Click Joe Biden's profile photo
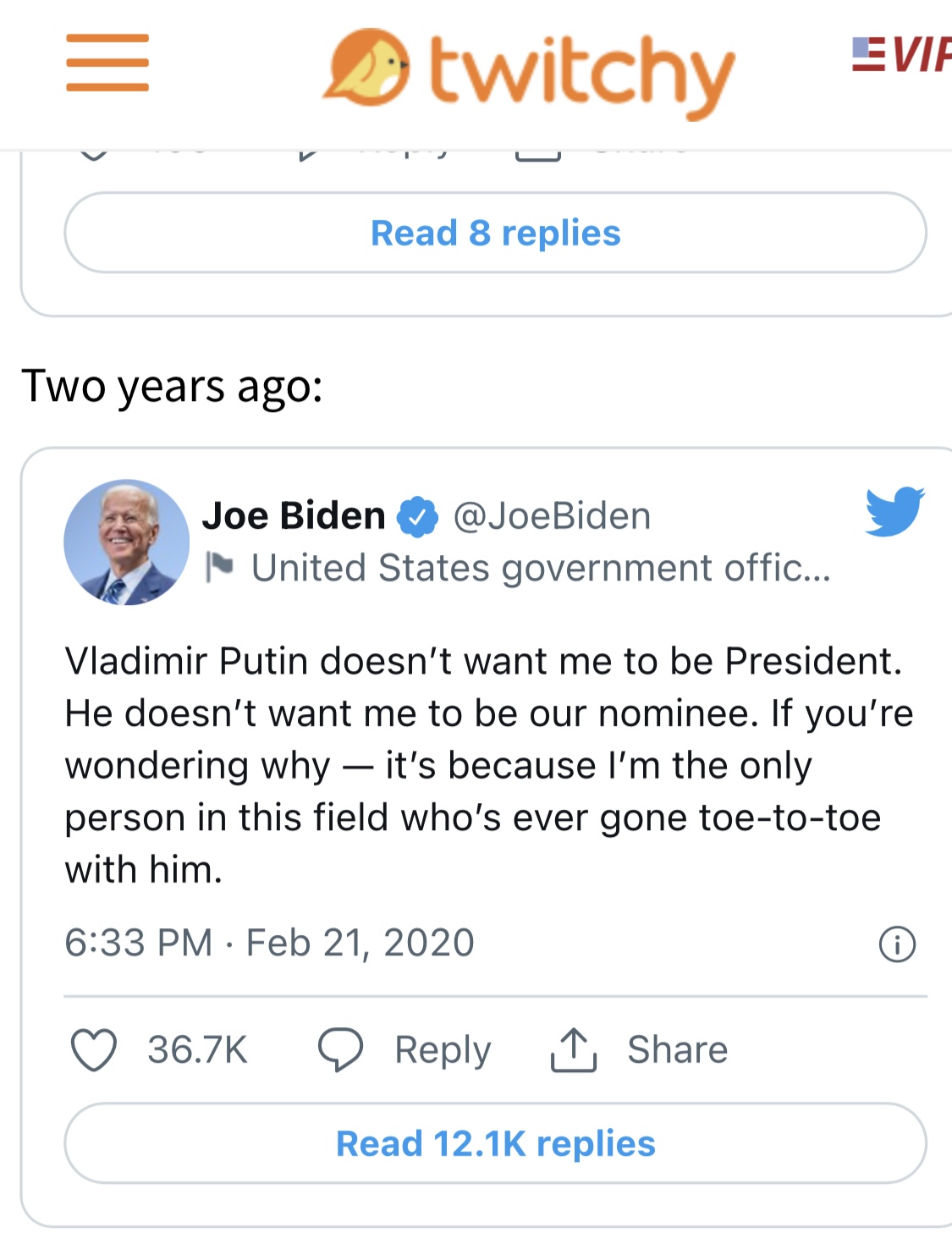This screenshot has width=952, height=1244. pyautogui.click(x=127, y=542)
